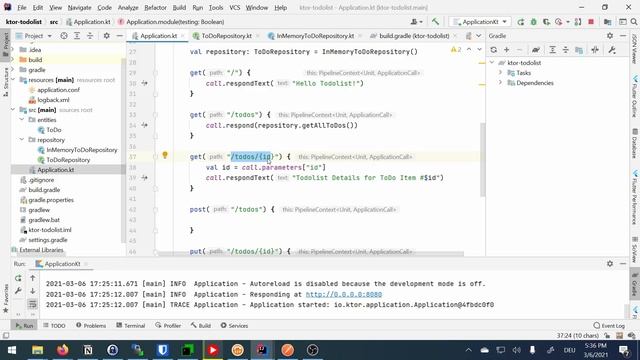The height and width of the screenshot is (360, 640).
Task: Open Run panel wrench settings
Action: pos(18,291)
